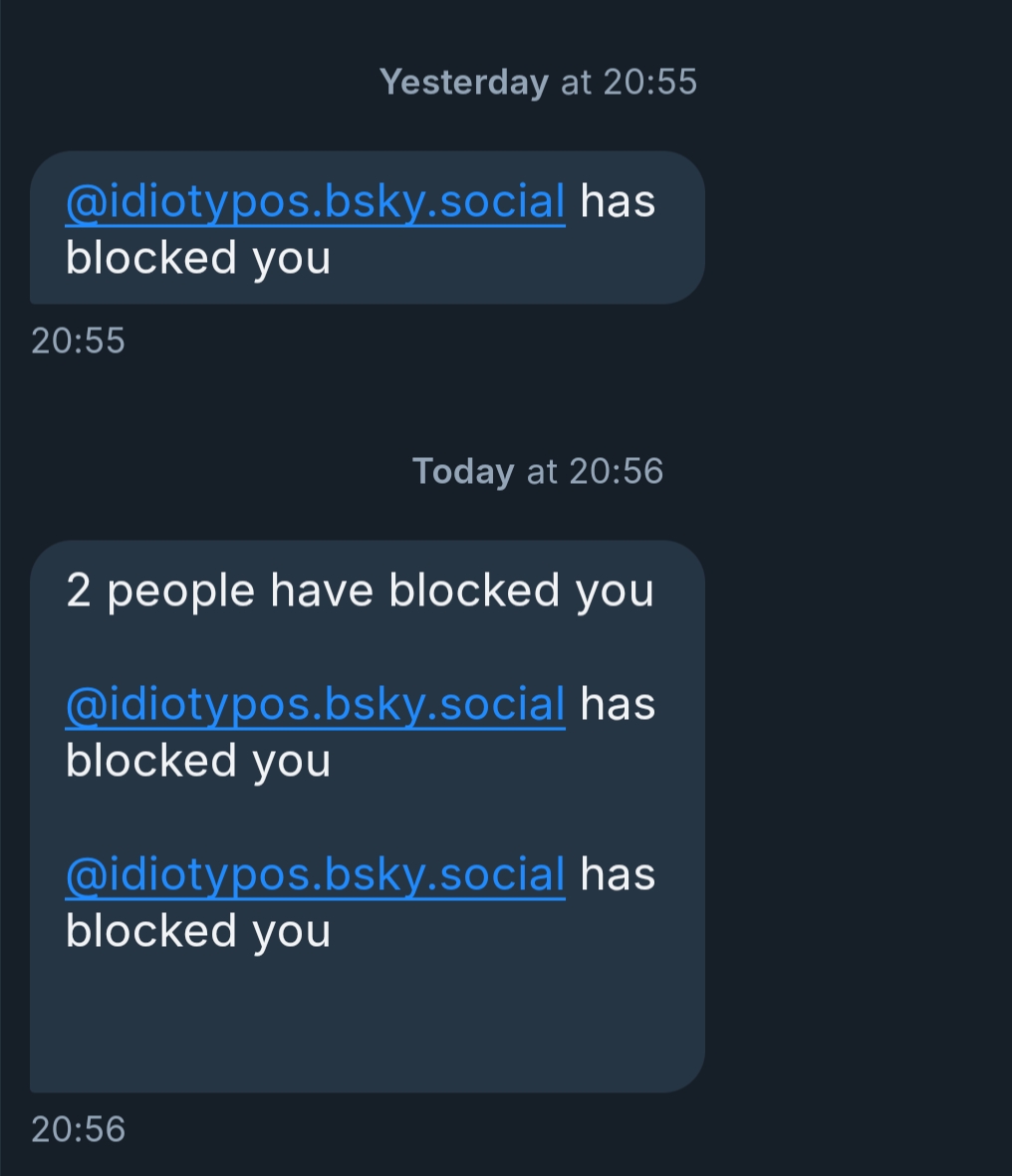Click the '20:56' time in the Today header
The image size is (1012, 1176).
(x=617, y=472)
